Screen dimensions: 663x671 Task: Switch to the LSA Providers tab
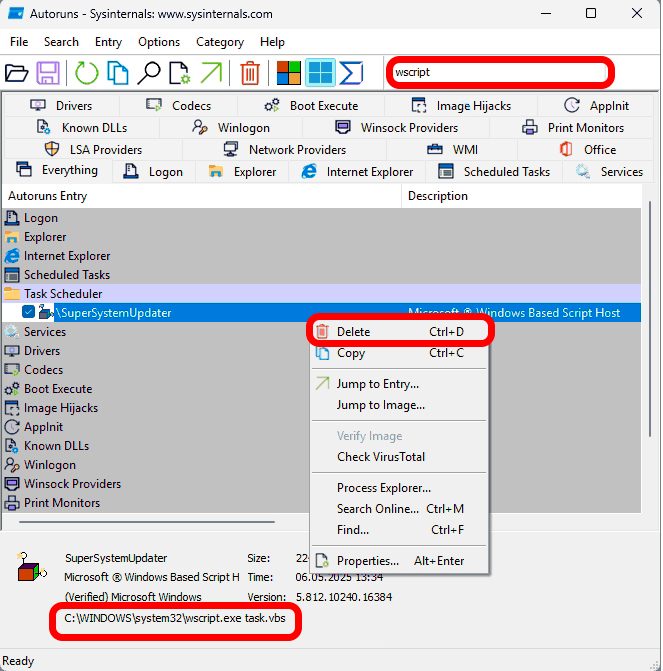tap(93, 150)
